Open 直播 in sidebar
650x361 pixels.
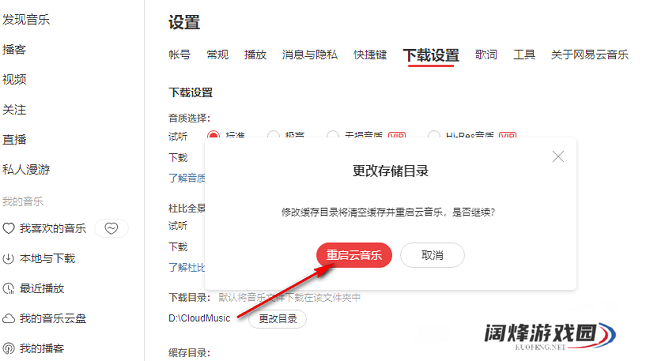15,140
